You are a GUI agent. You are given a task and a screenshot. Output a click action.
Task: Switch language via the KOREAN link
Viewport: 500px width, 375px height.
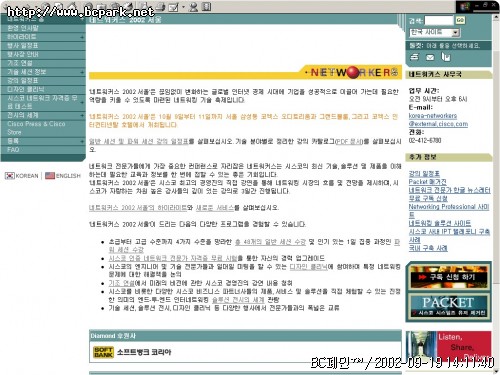pos(27,176)
